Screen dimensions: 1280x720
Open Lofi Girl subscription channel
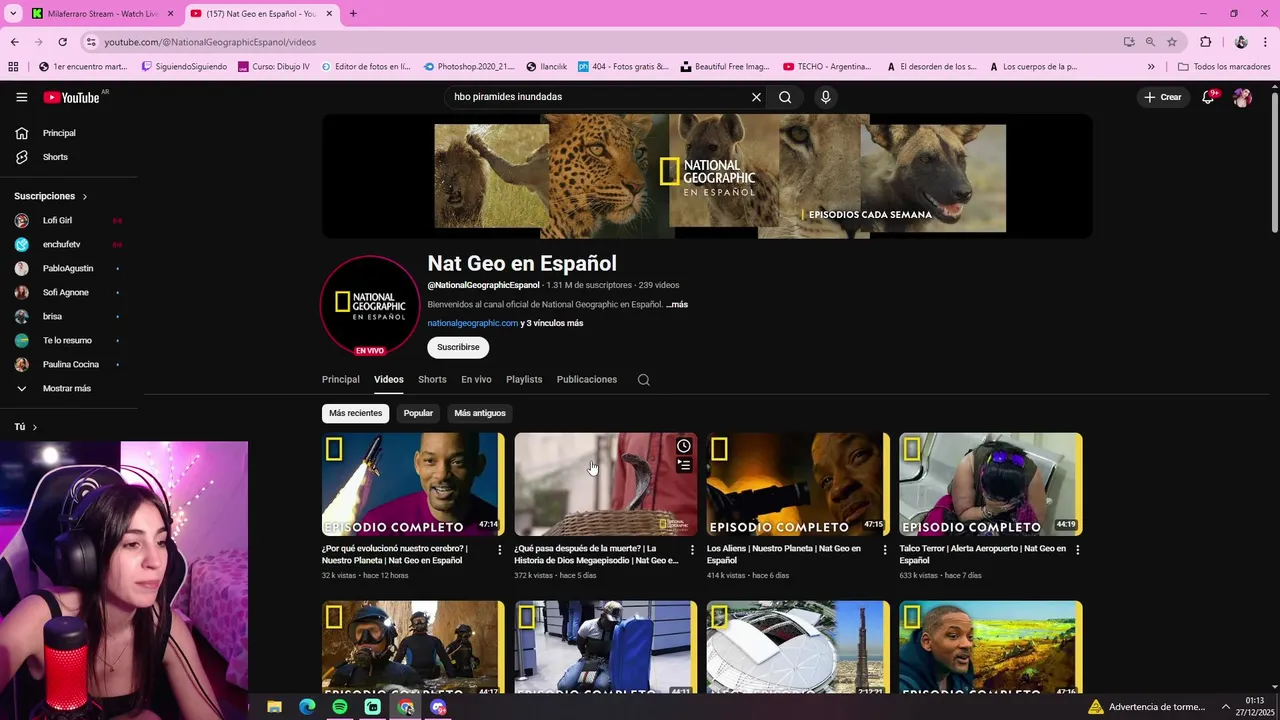click(x=67, y=220)
